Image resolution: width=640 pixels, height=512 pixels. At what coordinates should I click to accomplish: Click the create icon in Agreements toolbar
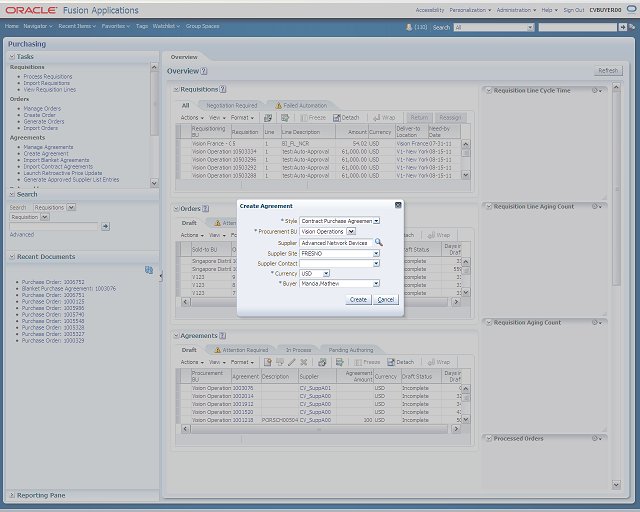[x=267, y=362]
